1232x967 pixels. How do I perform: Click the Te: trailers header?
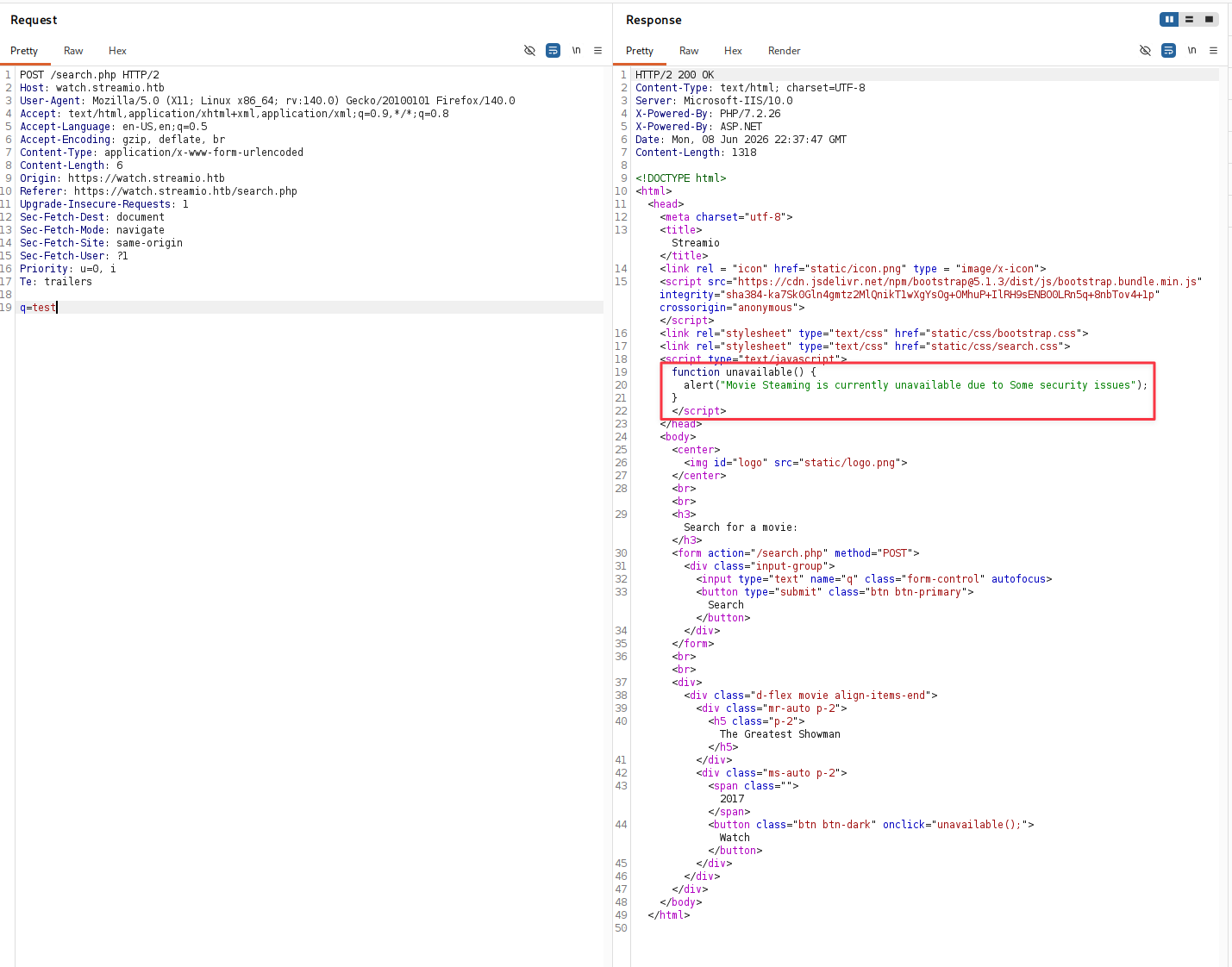click(x=56, y=282)
